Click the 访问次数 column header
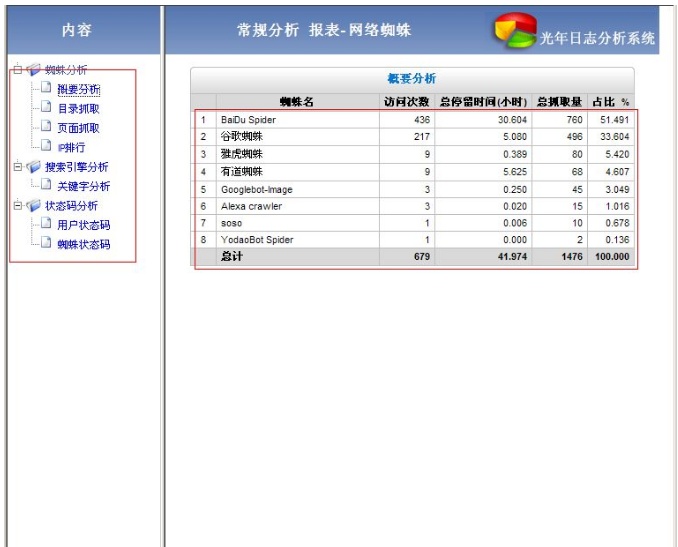 click(406, 102)
